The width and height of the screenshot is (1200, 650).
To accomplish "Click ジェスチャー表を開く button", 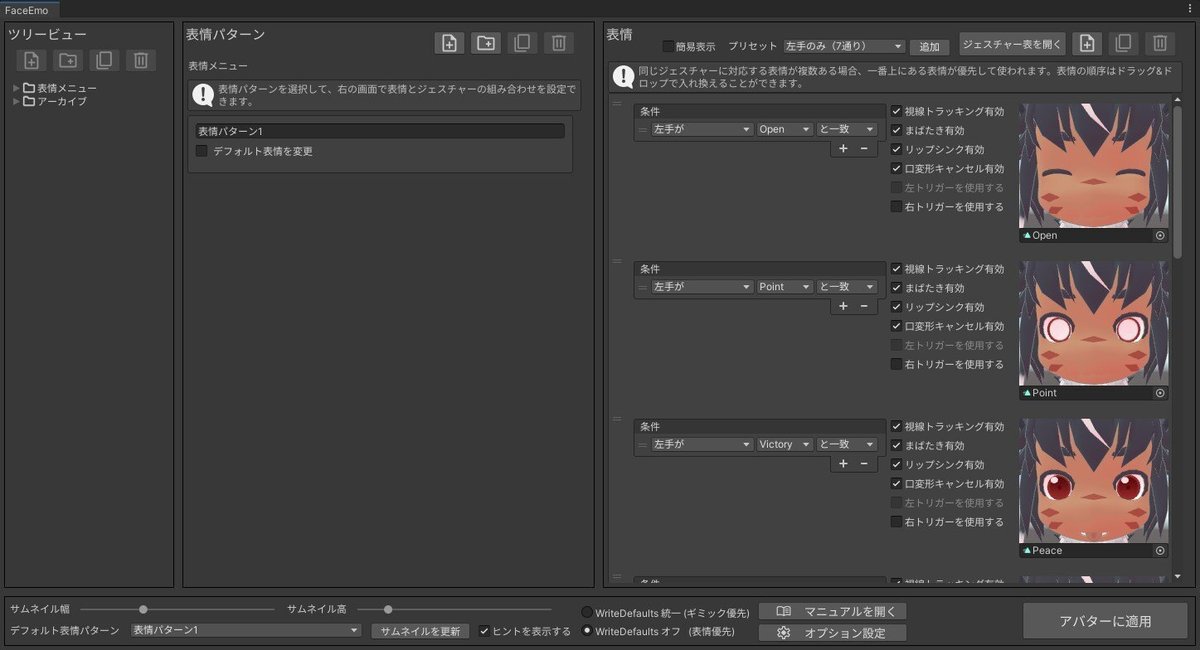I will coord(1012,43).
